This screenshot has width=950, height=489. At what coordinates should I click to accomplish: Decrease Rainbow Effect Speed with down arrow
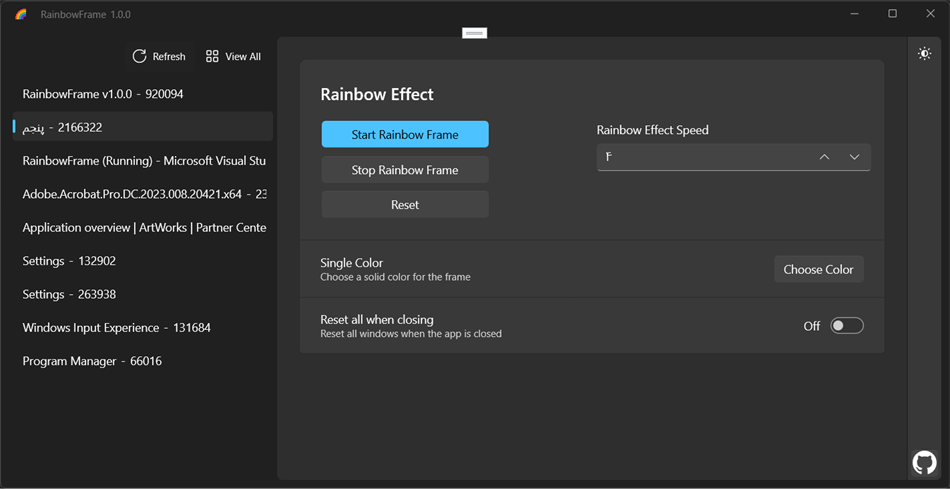[x=854, y=157]
